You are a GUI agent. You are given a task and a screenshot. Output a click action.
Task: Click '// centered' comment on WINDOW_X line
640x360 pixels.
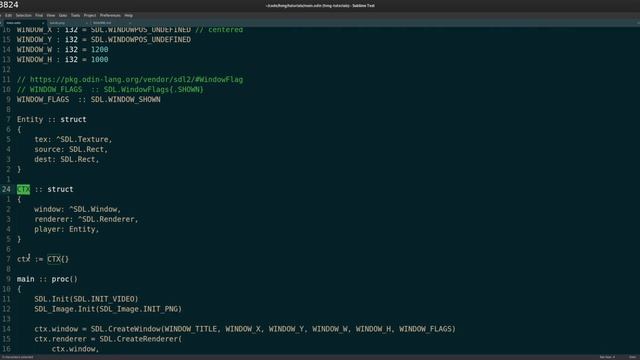point(219,30)
